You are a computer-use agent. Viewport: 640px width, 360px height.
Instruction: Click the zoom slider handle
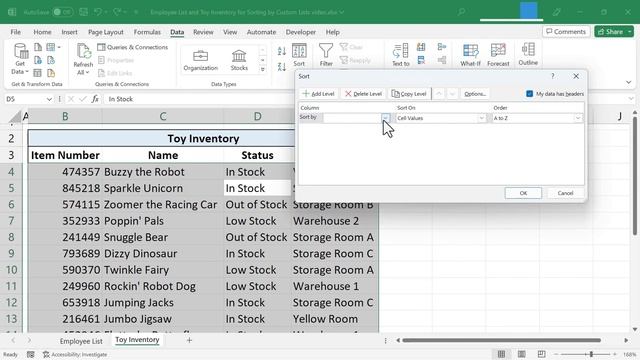click(x=591, y=354)
